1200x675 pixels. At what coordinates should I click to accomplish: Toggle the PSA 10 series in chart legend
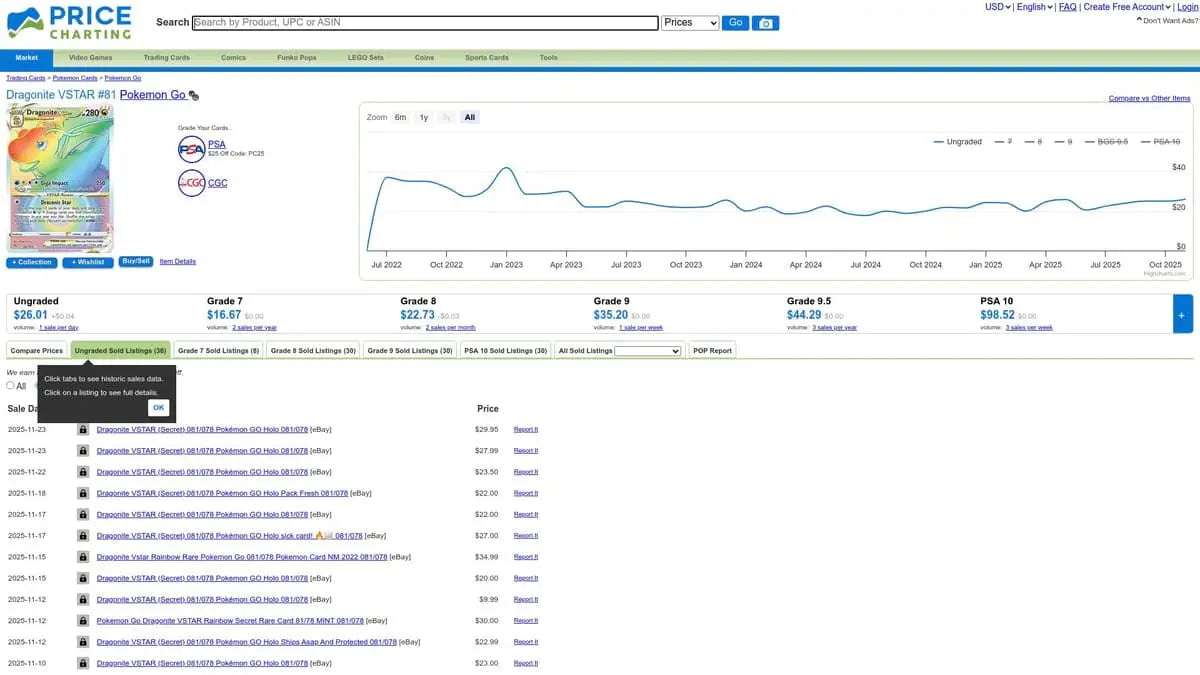(x=1160, y=142)
